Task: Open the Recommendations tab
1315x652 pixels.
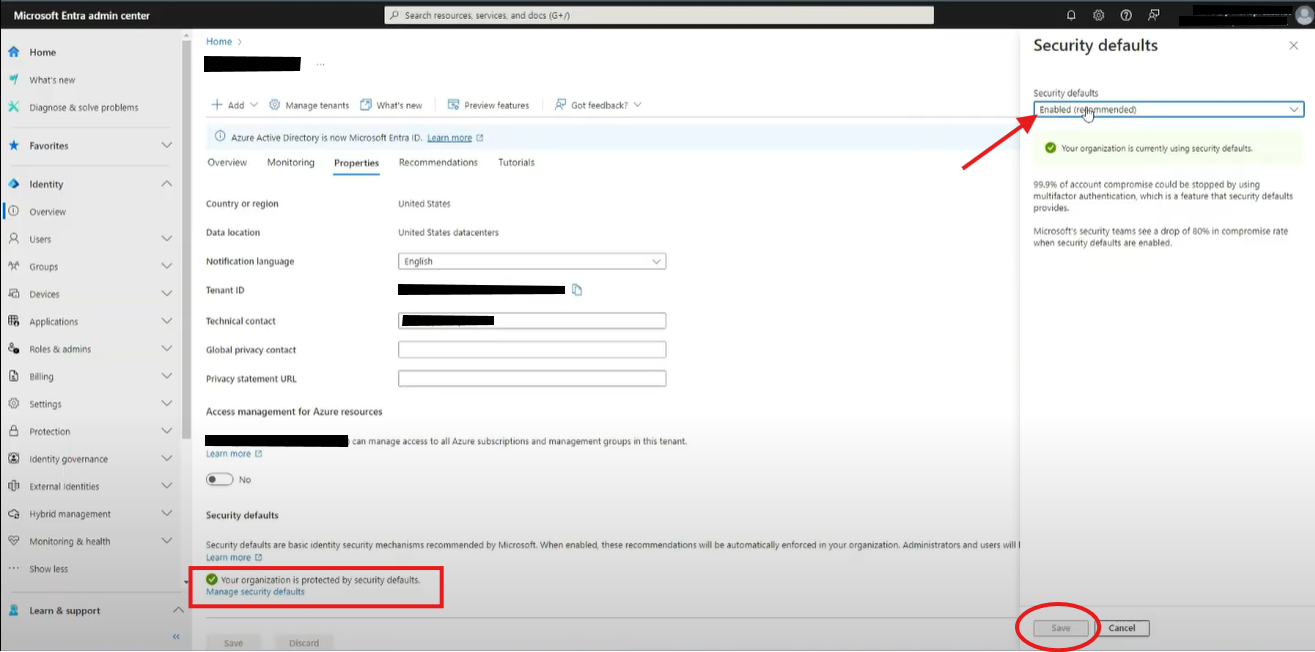Action: point(438,162)
